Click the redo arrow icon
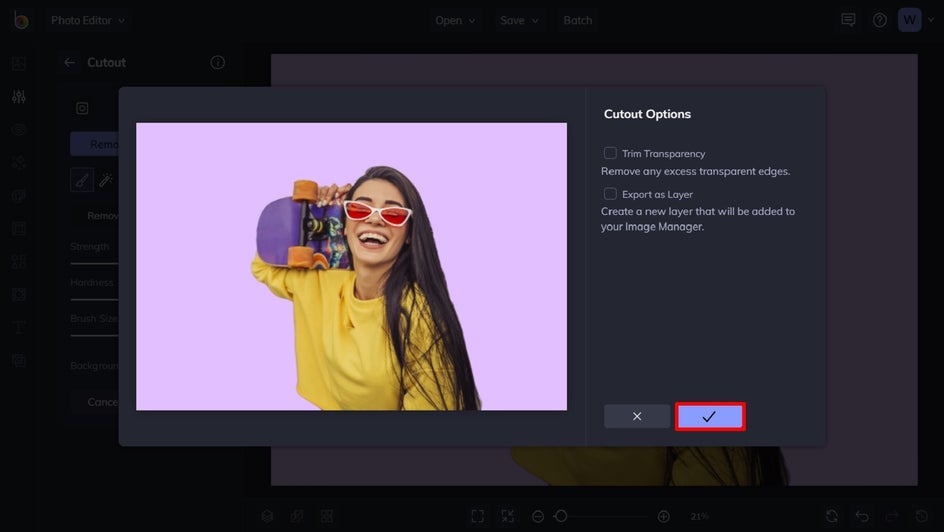 (892, 516)
